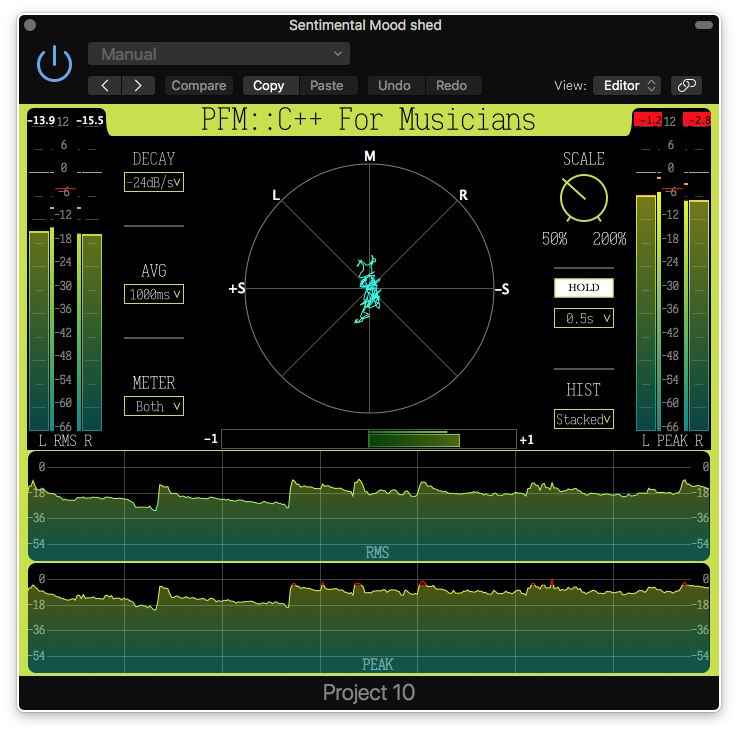Open the DECAY -24dB/s dropdown
This screenshot has height=733, width=738.
pos(154,182)
